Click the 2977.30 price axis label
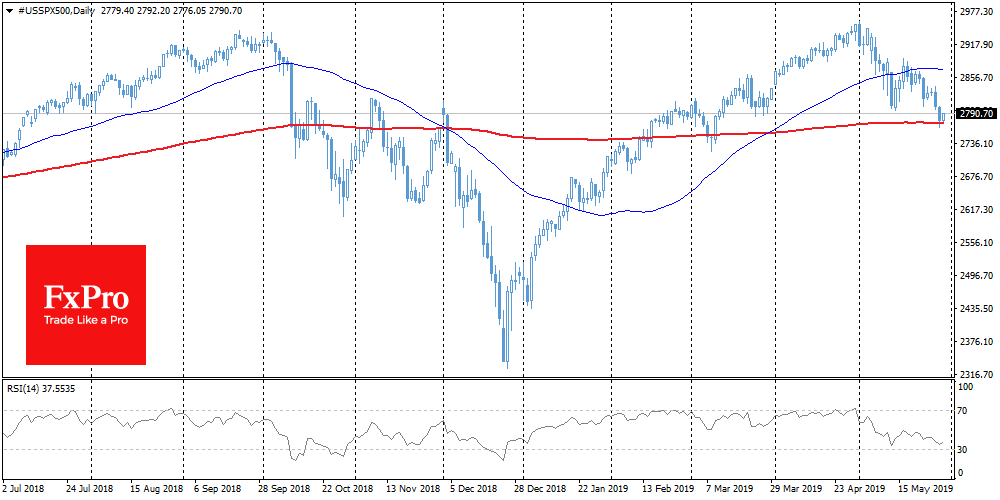 click(x=975, y=13)
